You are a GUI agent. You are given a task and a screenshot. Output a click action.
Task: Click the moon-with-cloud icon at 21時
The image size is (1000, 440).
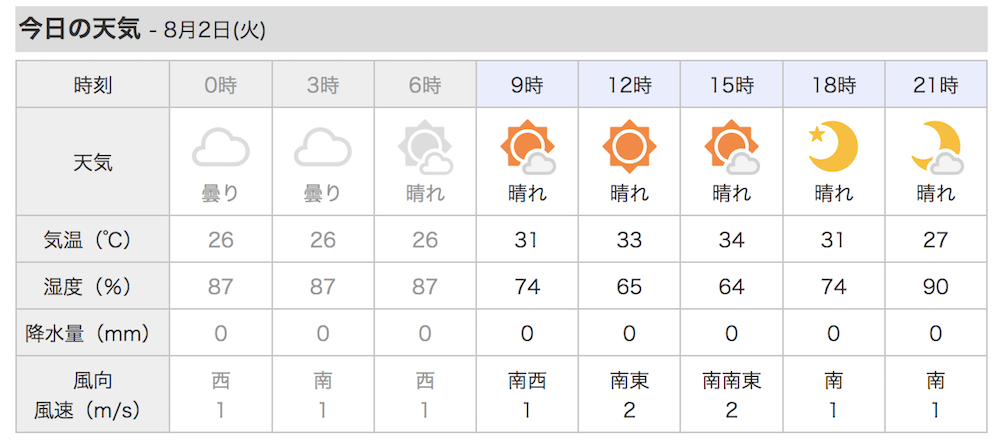coord(936,147)
